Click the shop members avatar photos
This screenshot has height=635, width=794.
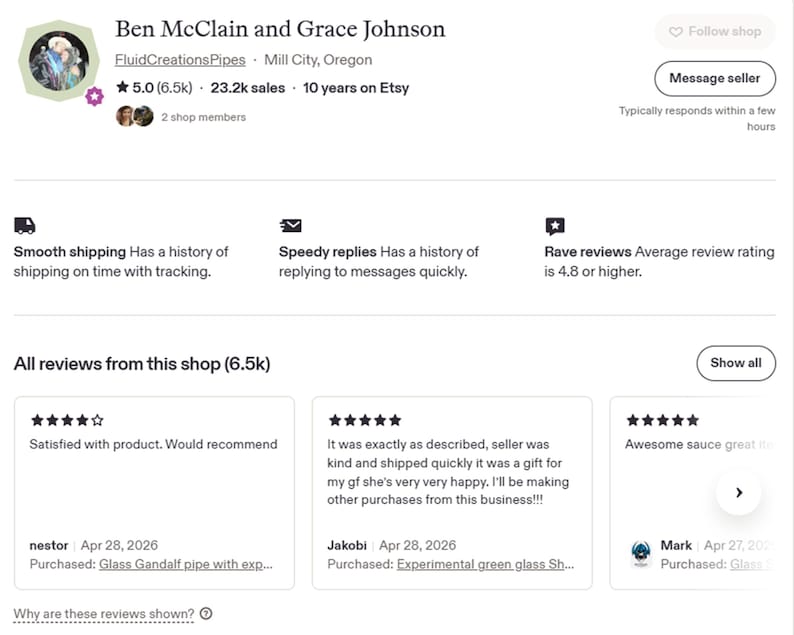[x=135, y=116]
